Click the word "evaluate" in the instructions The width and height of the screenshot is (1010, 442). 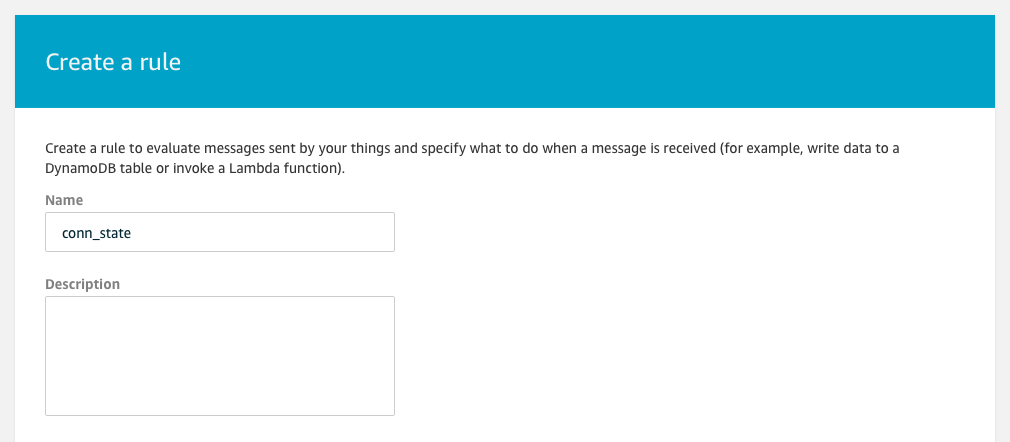click(x=148, y=148)
